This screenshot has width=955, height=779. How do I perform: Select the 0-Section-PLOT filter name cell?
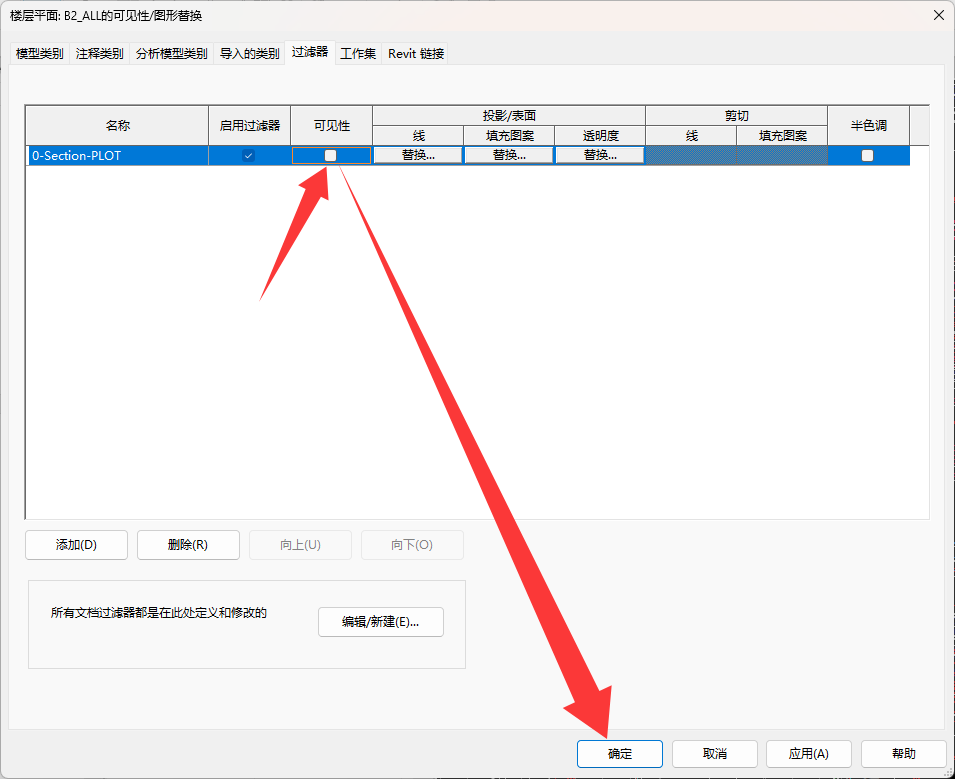coord(118,155)
